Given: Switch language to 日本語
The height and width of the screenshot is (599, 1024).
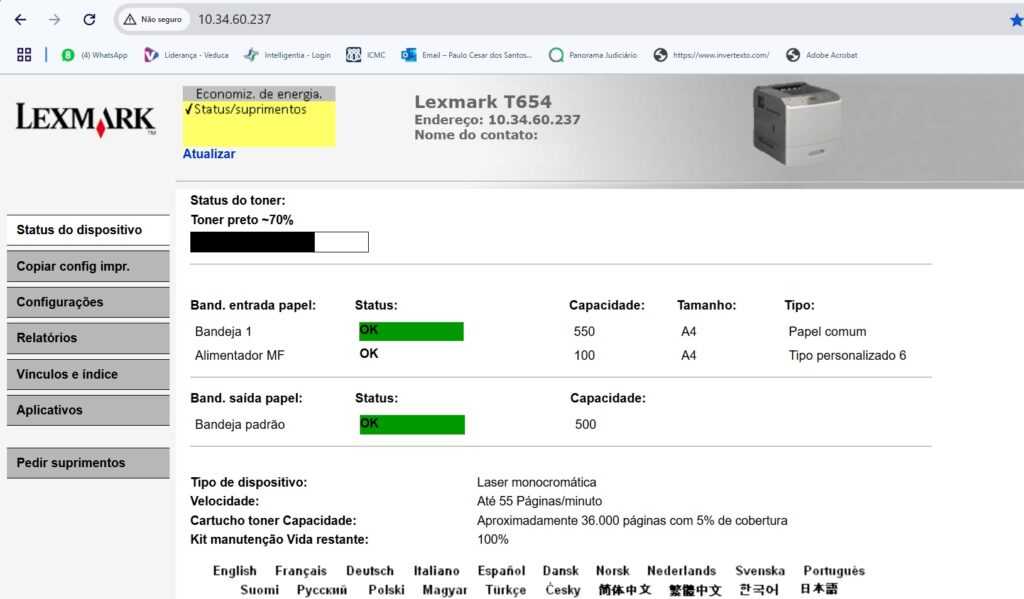Looking at the screenshot, I should click(819, 589).
